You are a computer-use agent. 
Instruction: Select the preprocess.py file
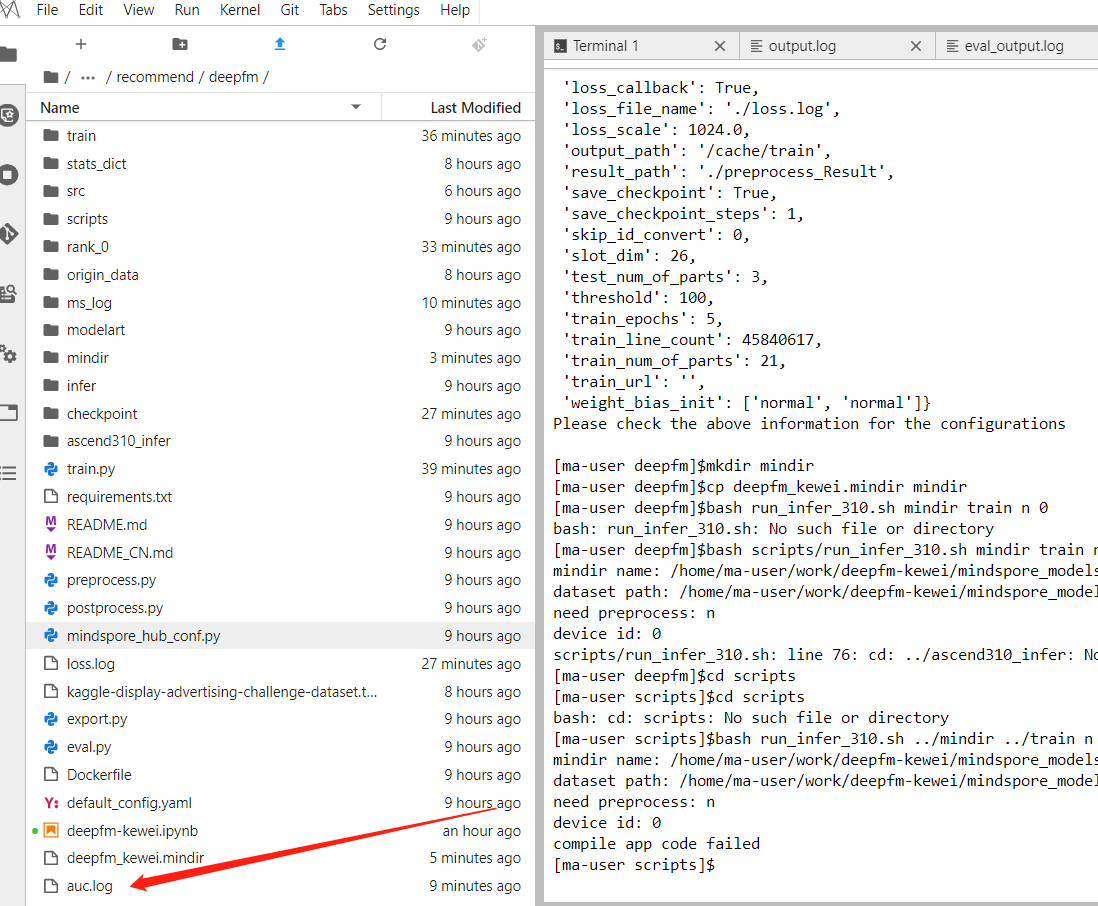281,580
